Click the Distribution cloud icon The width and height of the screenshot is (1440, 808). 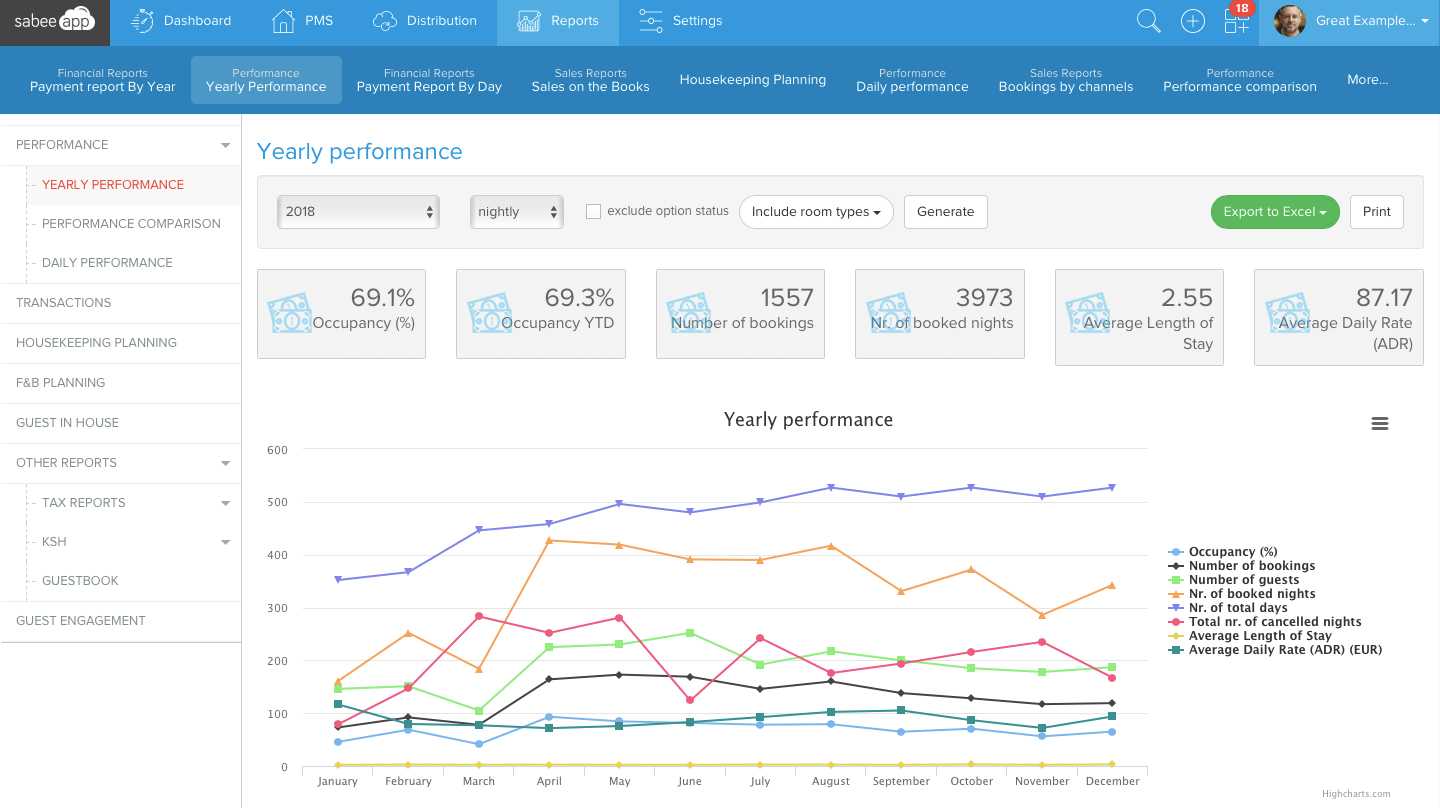pos(385,21)
